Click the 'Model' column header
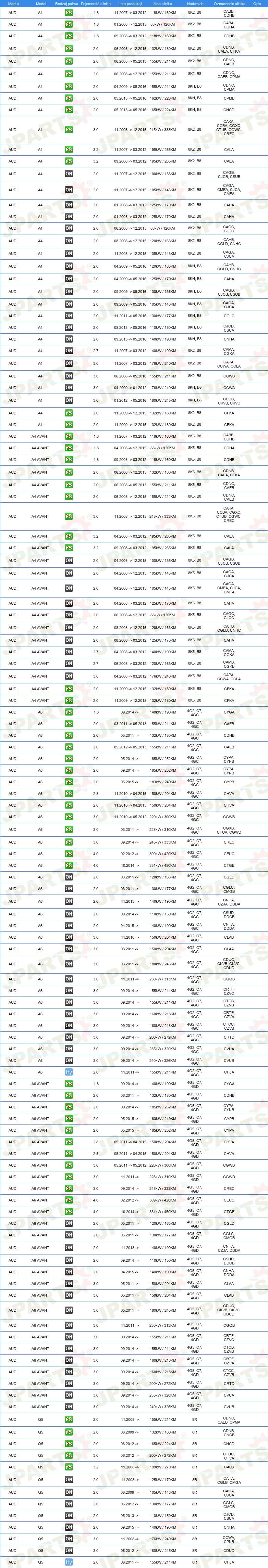268x1568 pixels. click(x=41, y=4)
